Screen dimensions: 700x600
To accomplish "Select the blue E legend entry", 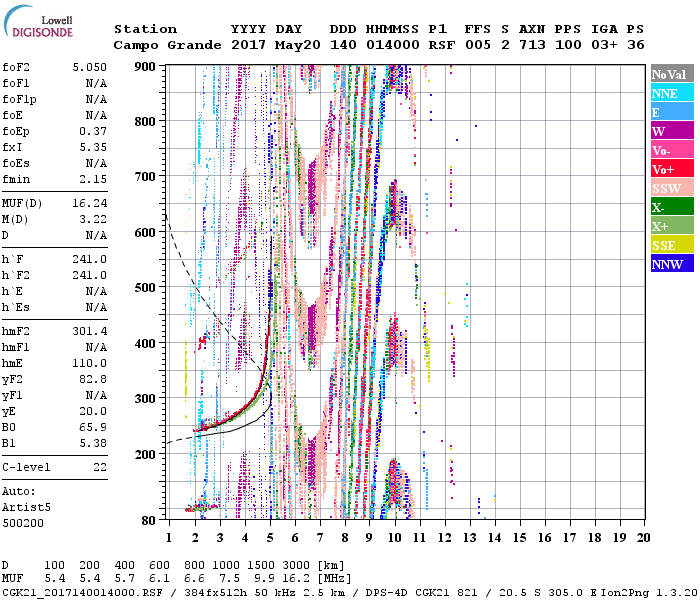I will (672, 112).
